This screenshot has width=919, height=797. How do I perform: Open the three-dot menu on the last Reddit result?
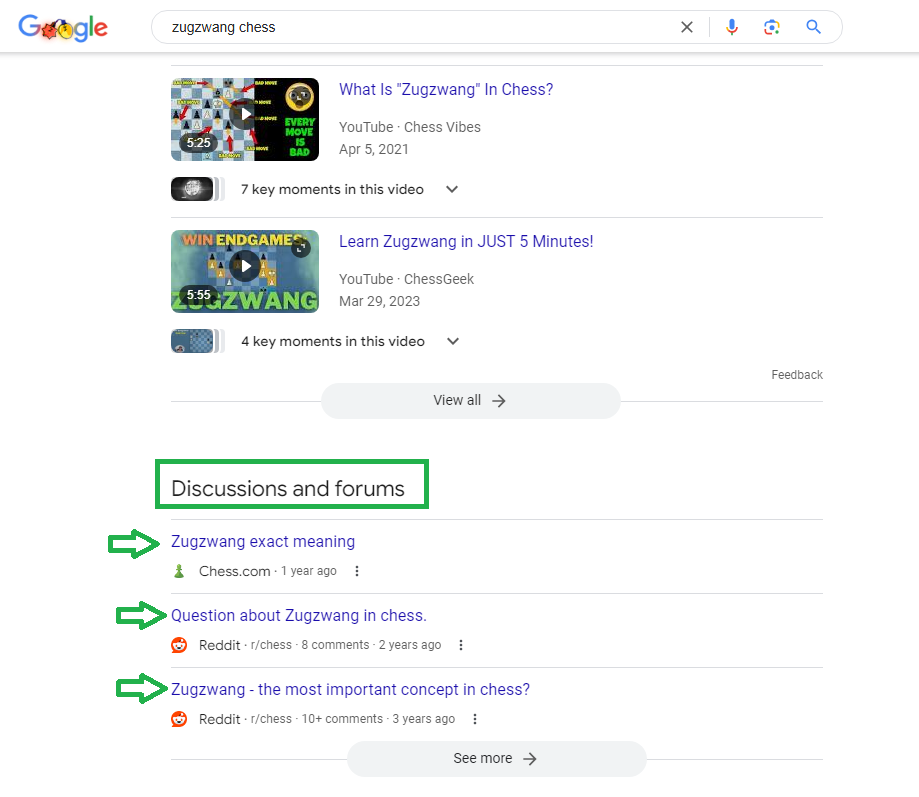click(x=475, y=718)
